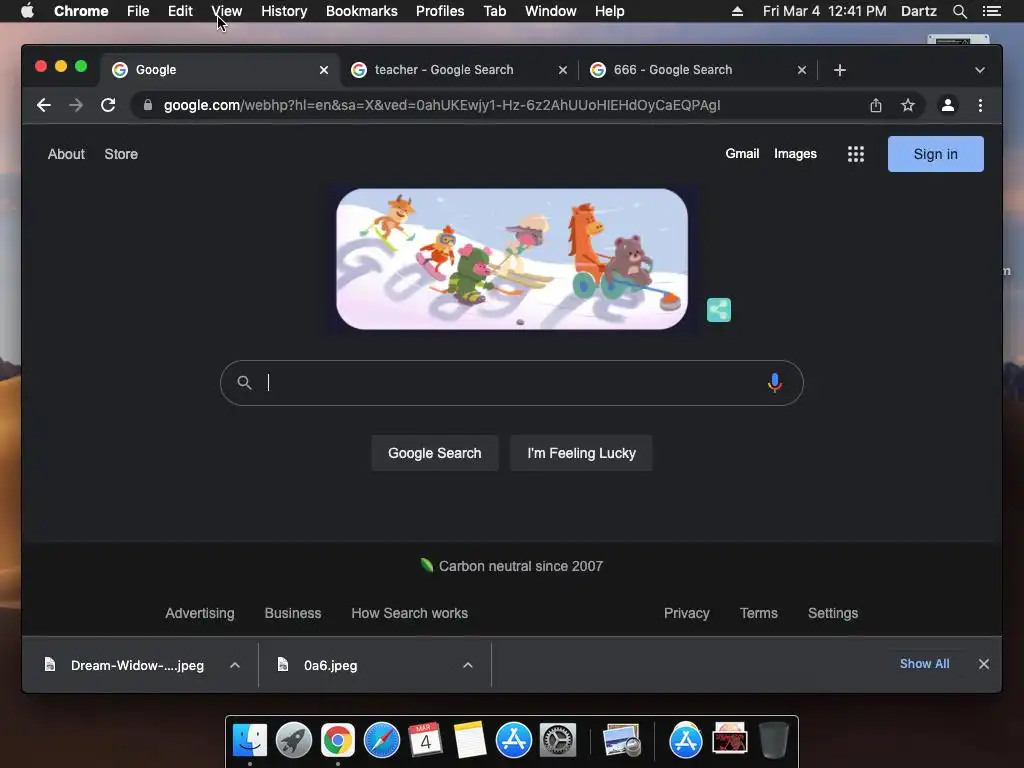1024x768 pixels.
Task: Start voice search with microphone icon
Action: coord(775,383)
